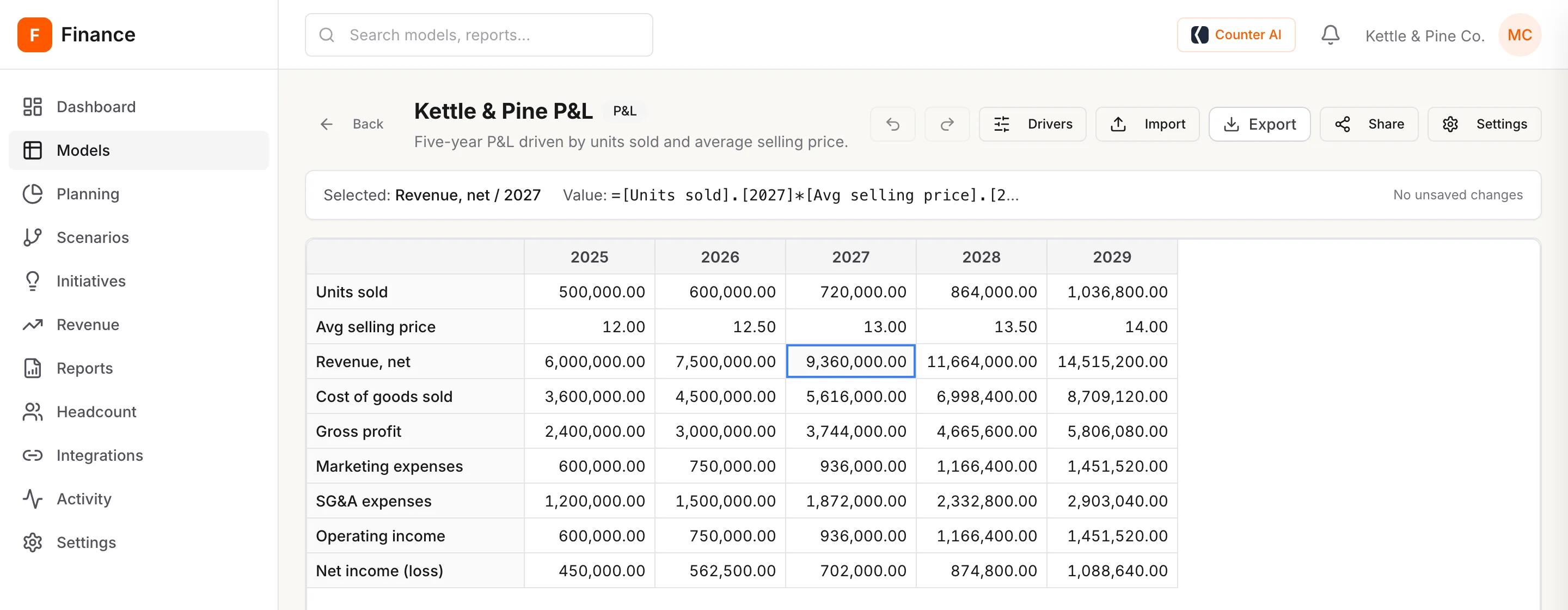Select Units sold 2025 cell 500,000.00
This screenshot has width=1568, height=610.
tap(589, 291)
